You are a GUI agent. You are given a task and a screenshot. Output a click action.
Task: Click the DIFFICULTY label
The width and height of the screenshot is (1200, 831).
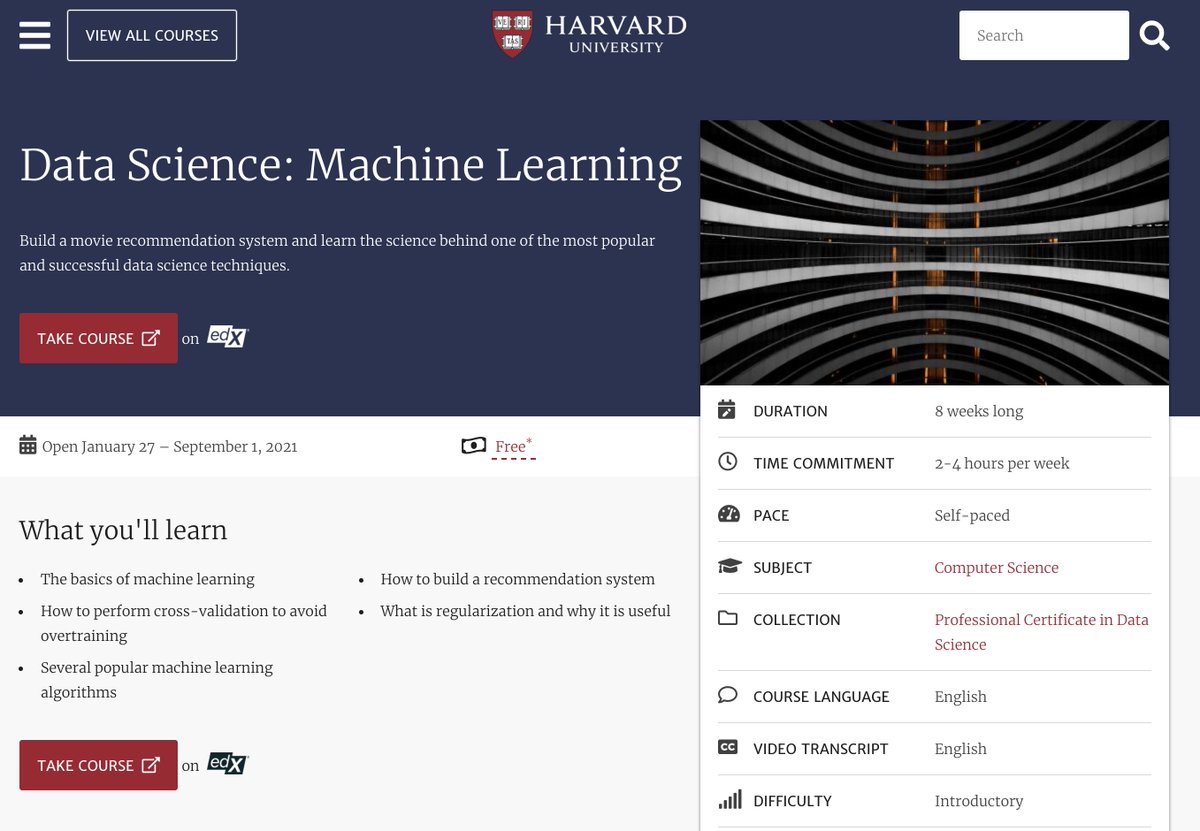[x=792, y=801]
